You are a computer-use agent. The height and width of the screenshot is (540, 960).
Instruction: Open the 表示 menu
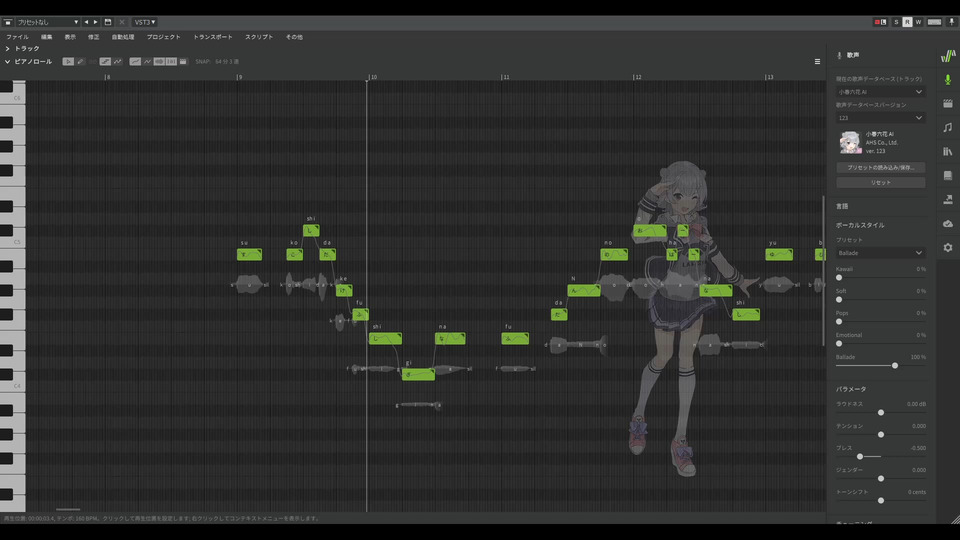tap(70, 37)
